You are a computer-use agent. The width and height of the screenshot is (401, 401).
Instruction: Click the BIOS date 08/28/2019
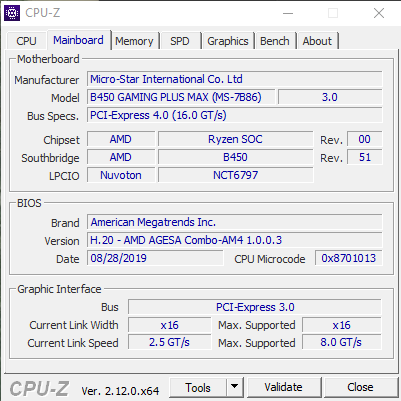pyautogui.click(x=155, y=258)
